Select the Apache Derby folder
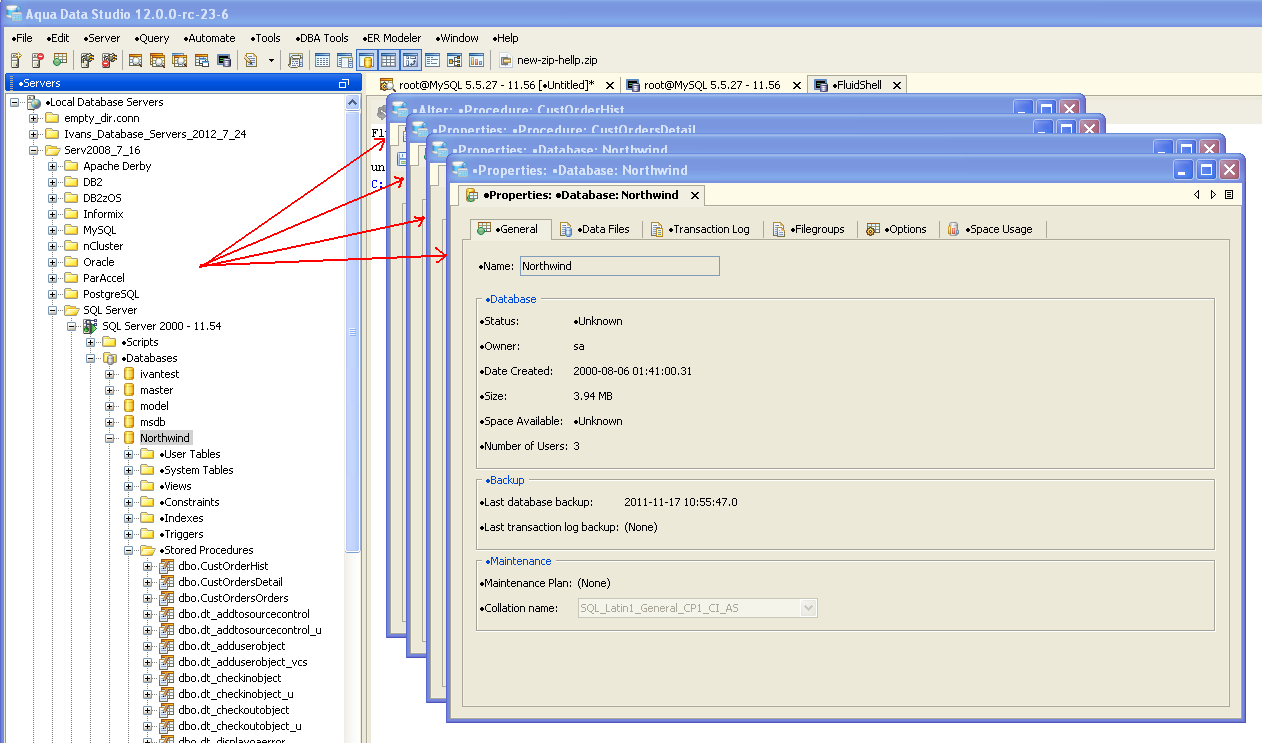 pyautogui.click(x=116, y=166)
